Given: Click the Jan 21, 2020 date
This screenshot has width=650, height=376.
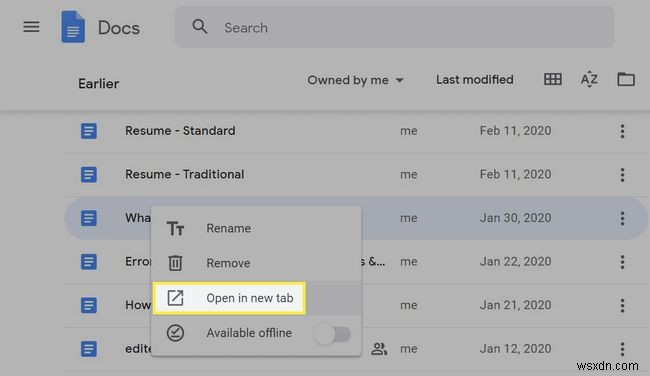Looking at the screenshot, I should [x=515, y=306].
